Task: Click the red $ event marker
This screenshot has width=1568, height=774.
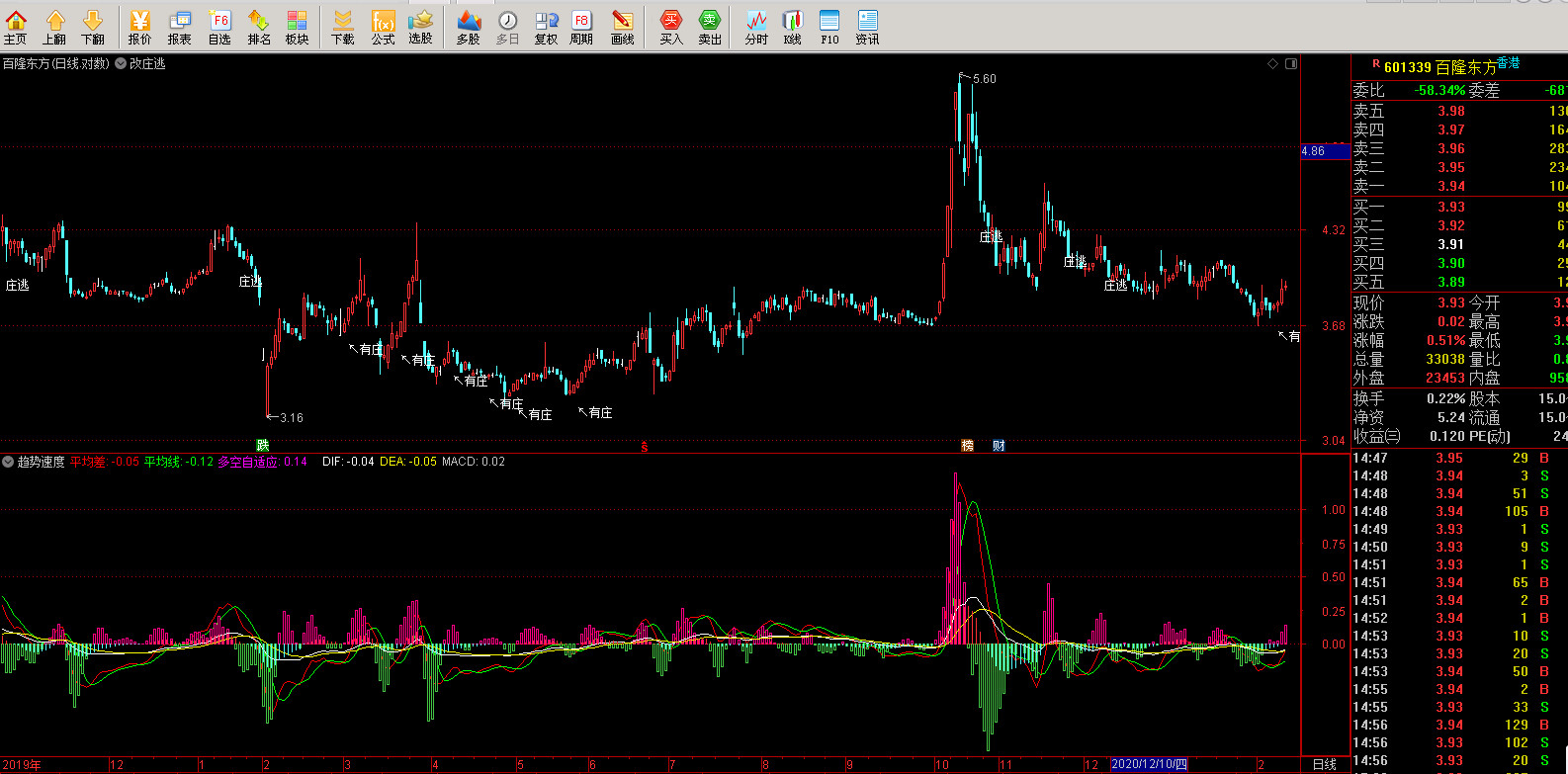Action: click(x=645, y=447)
